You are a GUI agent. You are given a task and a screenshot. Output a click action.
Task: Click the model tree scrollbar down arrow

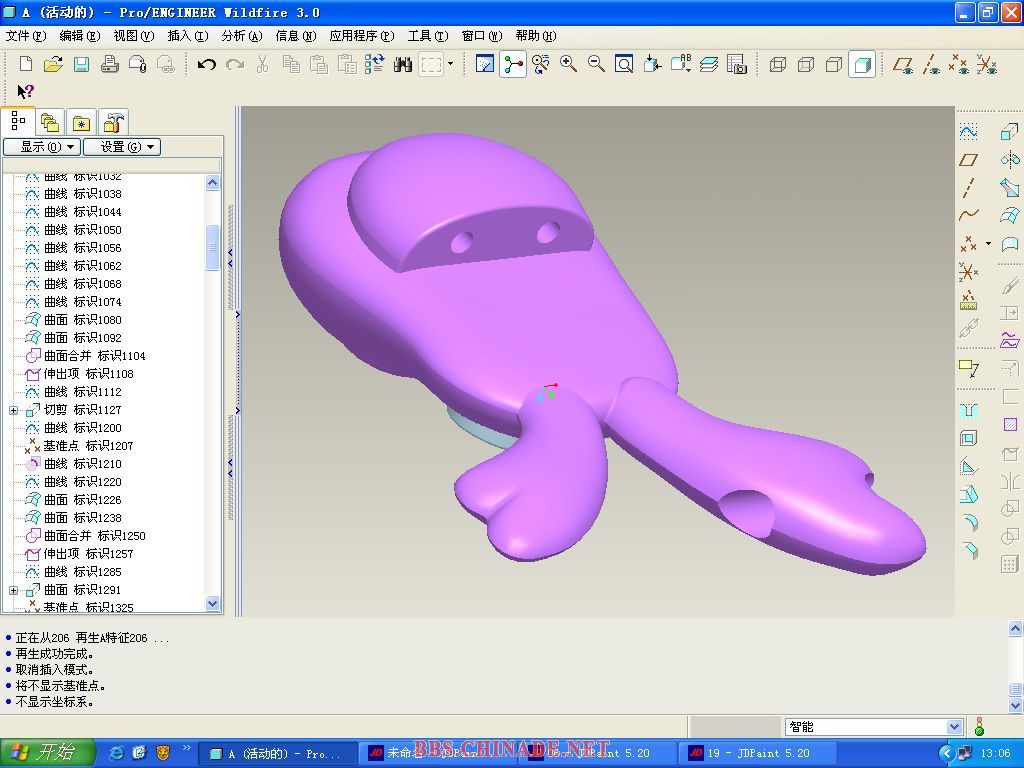pyautogui.click(x=212, y=603)
